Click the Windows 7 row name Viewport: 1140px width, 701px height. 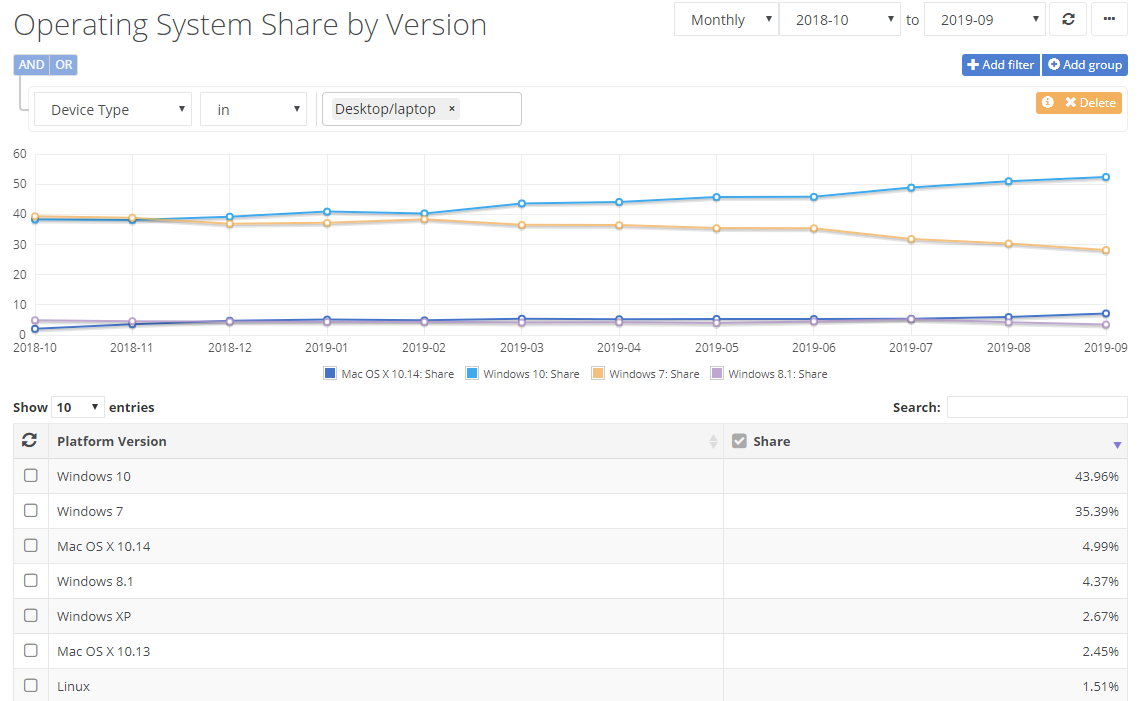coord(90,511)
